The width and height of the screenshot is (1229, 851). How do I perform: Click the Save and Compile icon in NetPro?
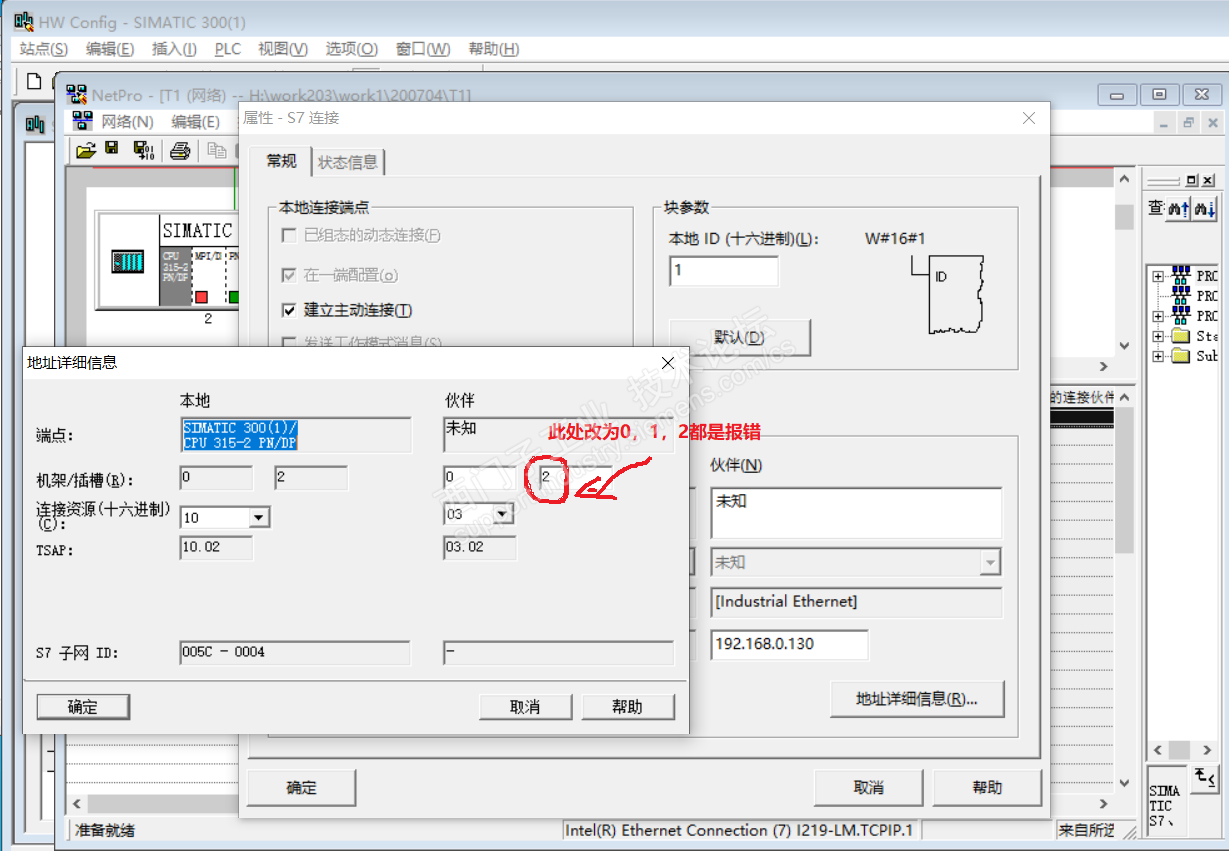click(x=144, y=150)
